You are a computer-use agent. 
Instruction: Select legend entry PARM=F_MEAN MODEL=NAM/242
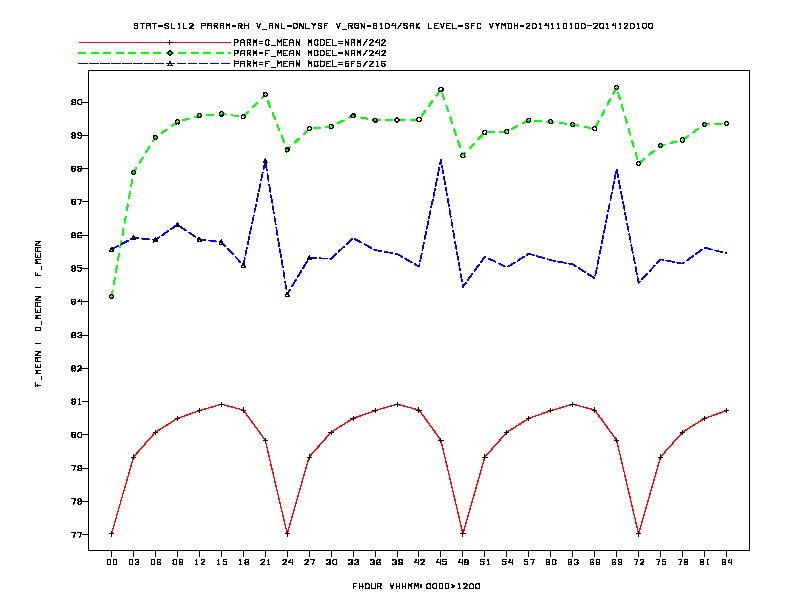pyautogui.click(x=310, y=53)
